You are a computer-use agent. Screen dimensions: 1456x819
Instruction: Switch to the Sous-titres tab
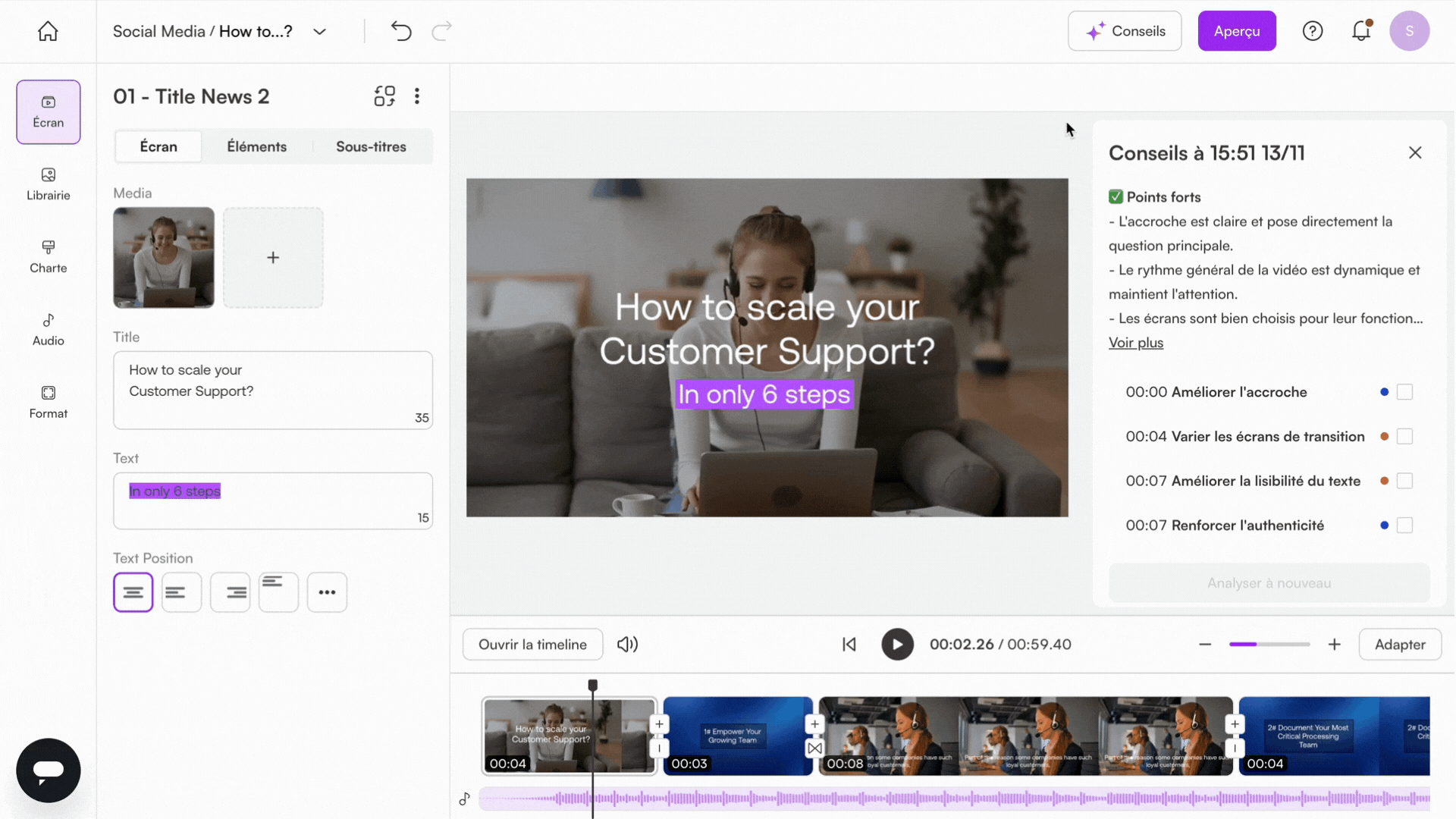371,146
